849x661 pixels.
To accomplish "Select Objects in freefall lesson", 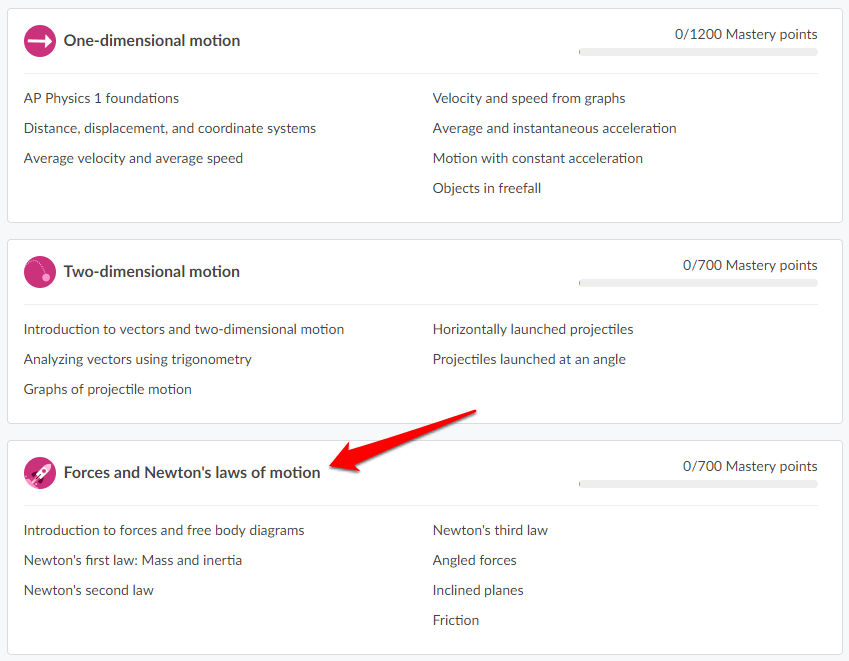I will 487,189.
